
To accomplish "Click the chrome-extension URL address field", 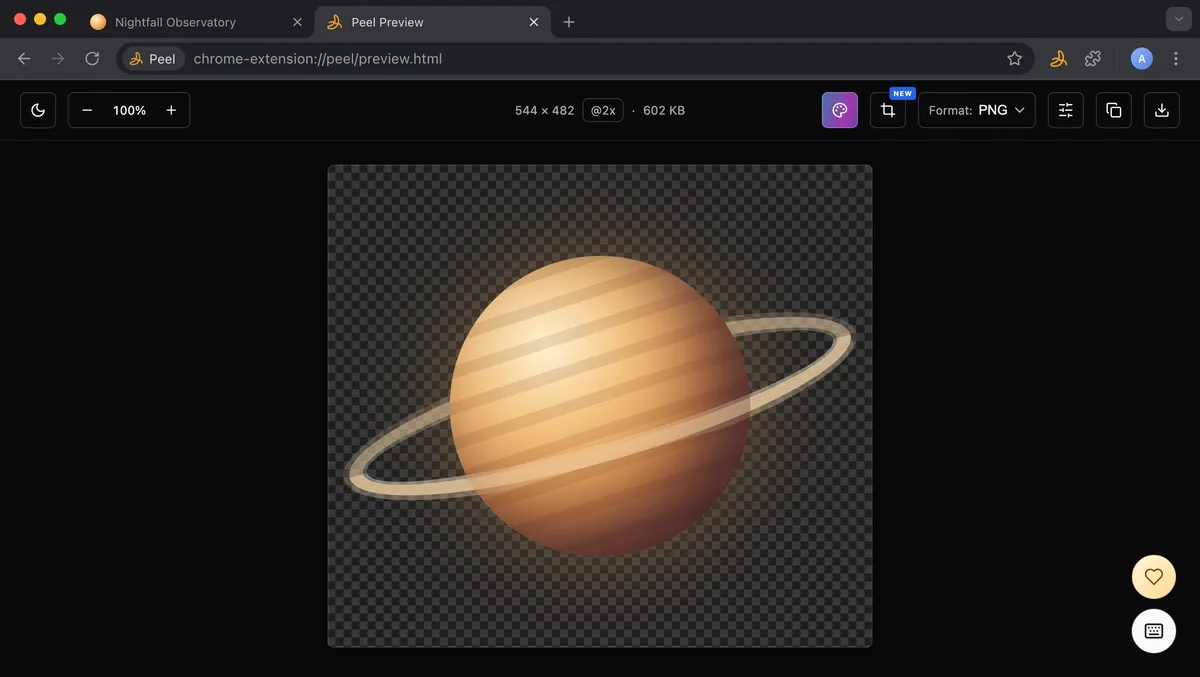I will point(575,59).
